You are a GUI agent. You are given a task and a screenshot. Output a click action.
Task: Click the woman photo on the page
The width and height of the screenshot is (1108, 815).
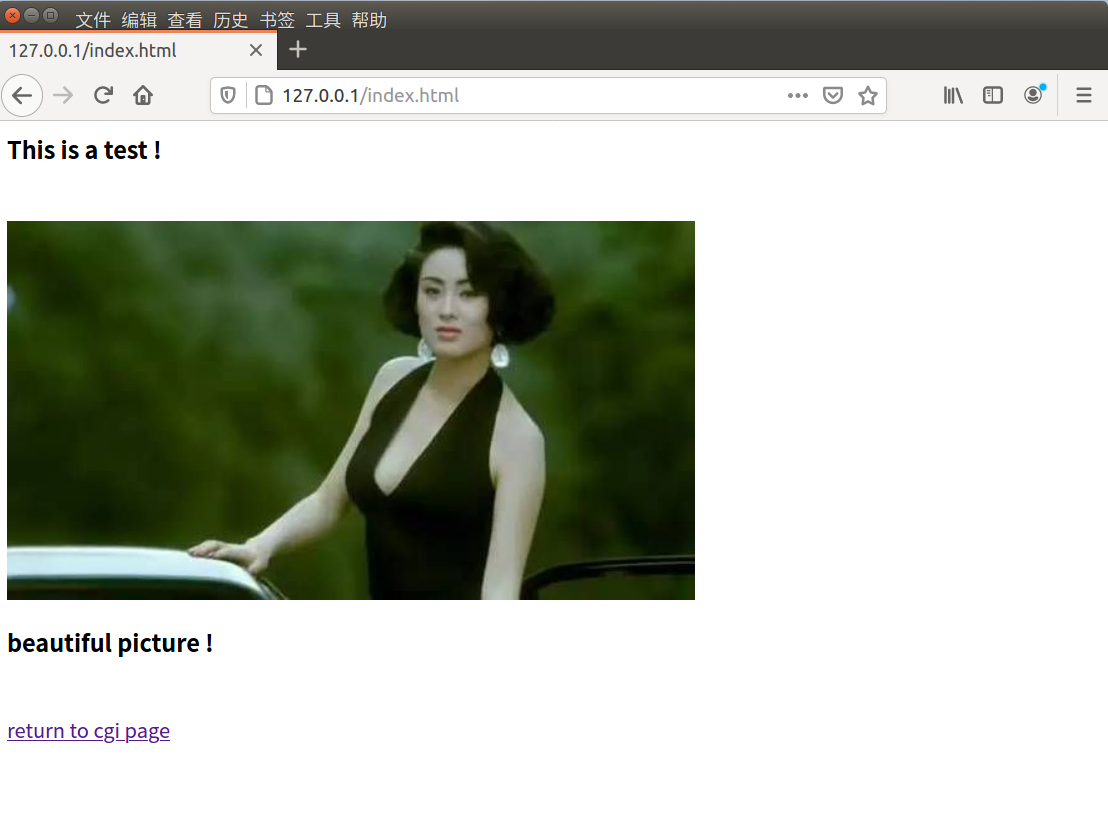[350, 410]
